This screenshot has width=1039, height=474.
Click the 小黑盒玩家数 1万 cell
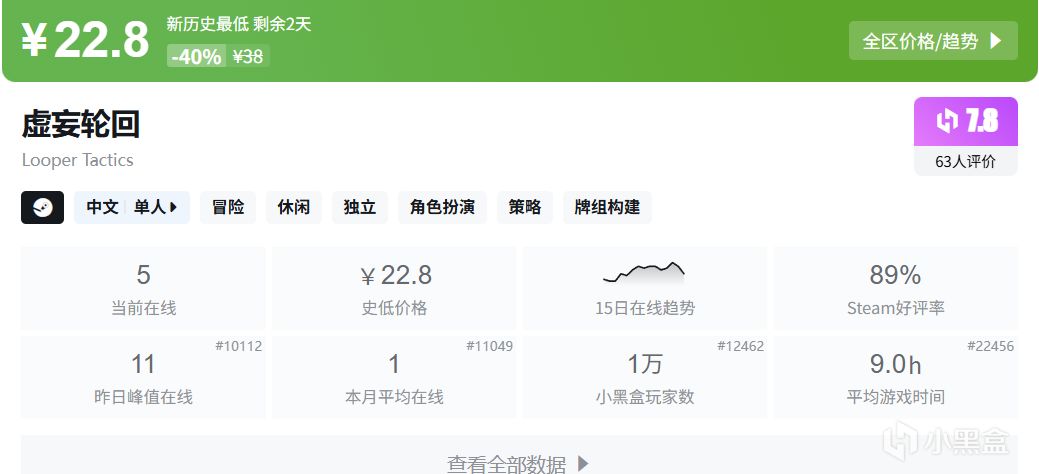[x=644, y=377]
